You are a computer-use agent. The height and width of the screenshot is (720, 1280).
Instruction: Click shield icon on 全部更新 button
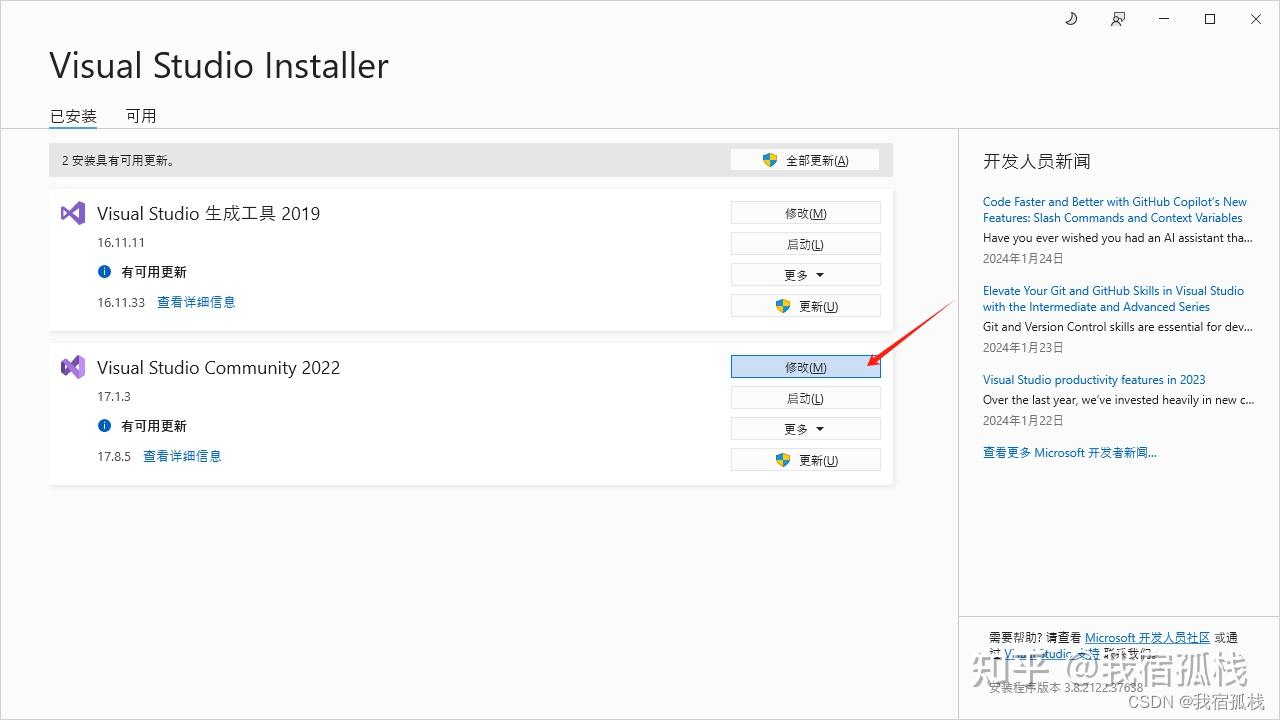coord(769,159)
